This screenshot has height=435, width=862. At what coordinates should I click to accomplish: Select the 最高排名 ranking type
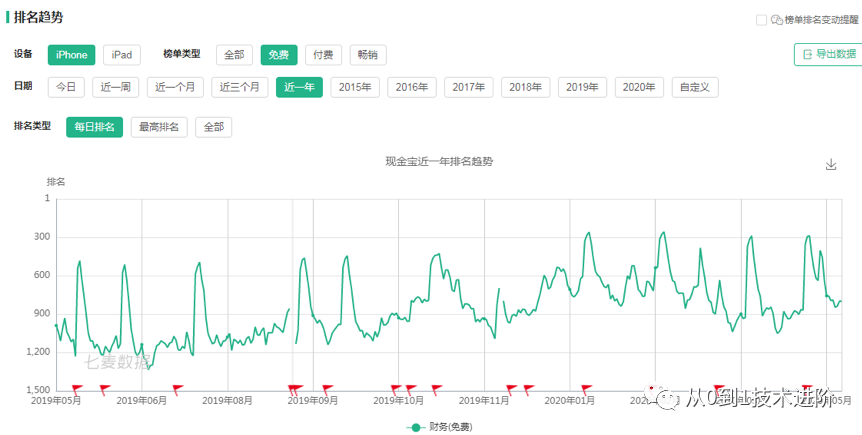click(x=159, y=127)
